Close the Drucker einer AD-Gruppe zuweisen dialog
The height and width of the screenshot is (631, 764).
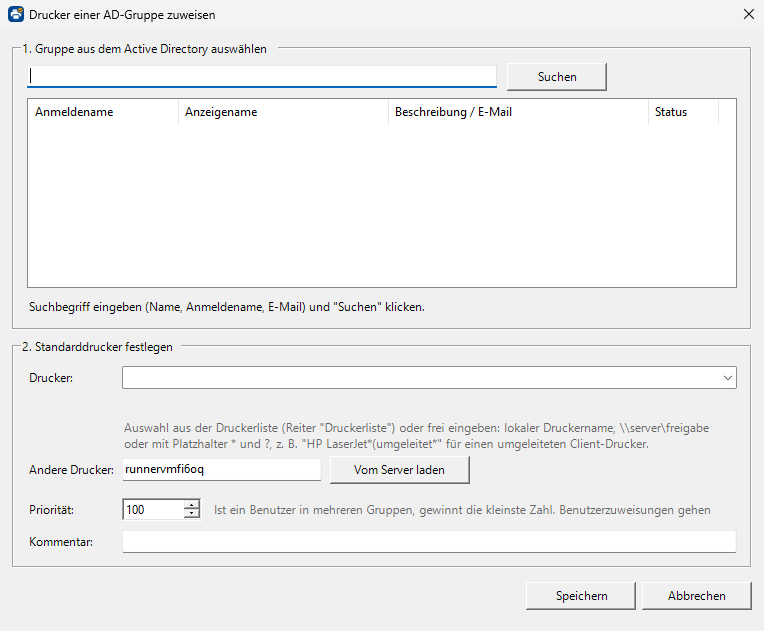click(749, 15)
